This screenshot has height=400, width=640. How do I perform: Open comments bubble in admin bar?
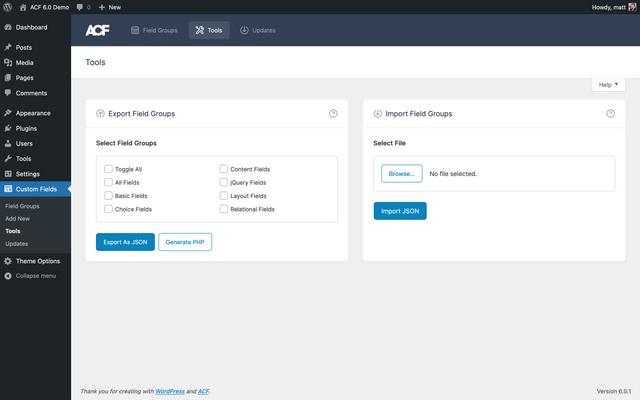[80, 7]
